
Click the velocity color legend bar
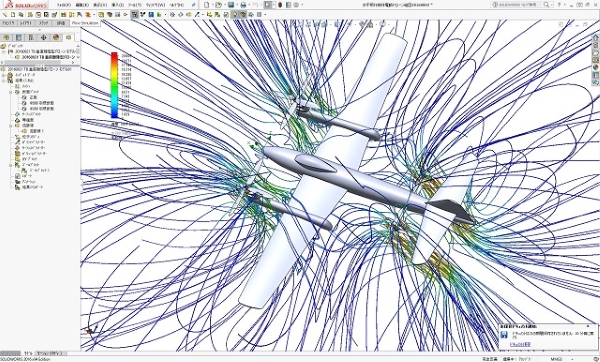(114, 85)
